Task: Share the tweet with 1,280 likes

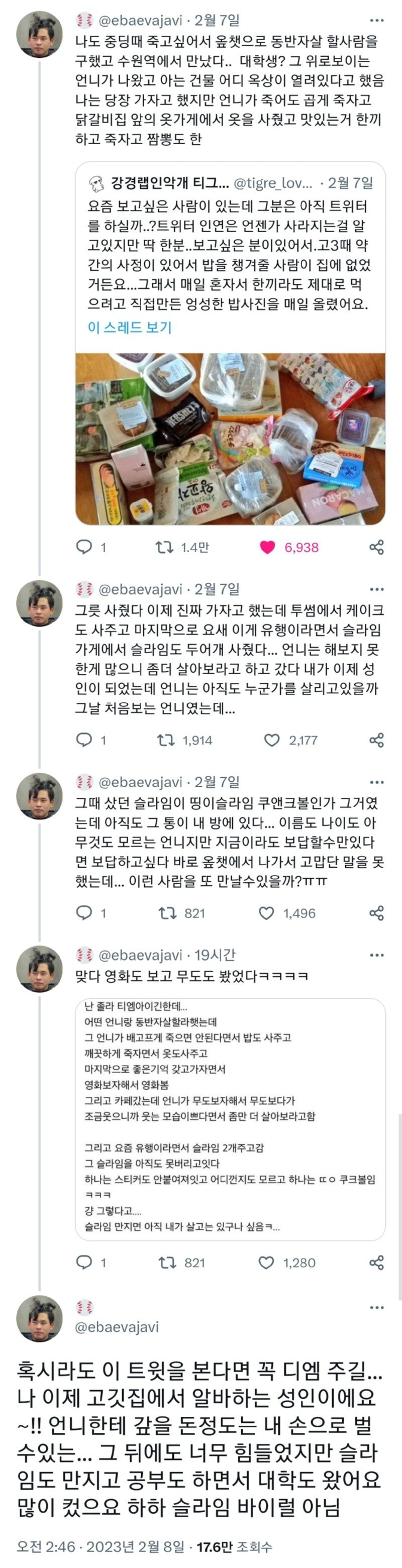Action: tap(376, 1262)
